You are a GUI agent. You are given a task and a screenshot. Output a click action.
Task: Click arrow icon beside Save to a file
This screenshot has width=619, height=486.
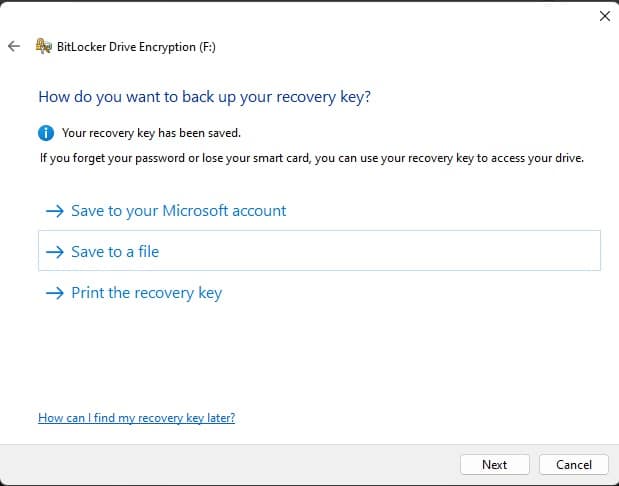(x=54, y=252)
